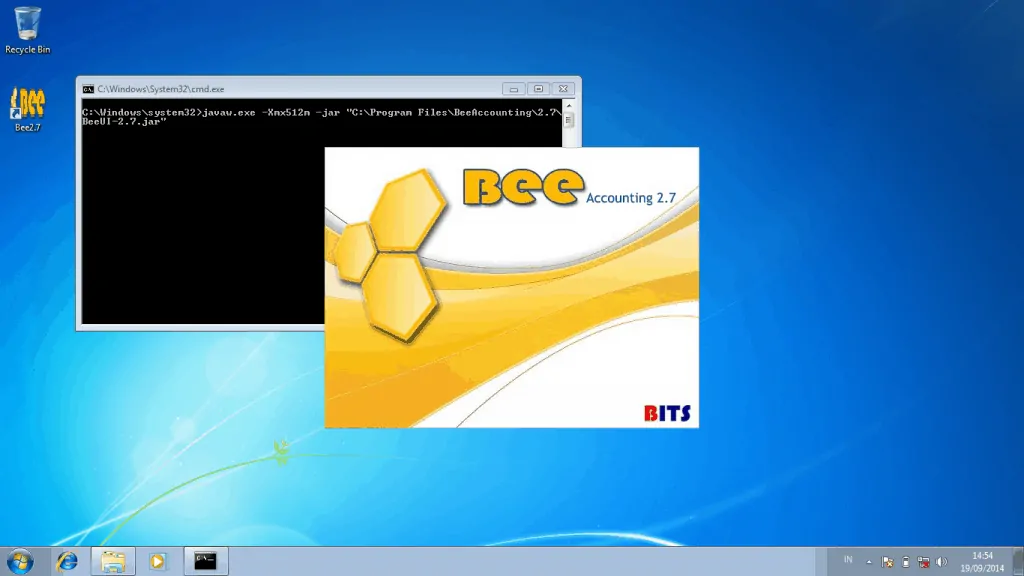This screenshot has width=1024, height=576.
Task: Maximize the cmd.exe window
Action: [538, 89]
